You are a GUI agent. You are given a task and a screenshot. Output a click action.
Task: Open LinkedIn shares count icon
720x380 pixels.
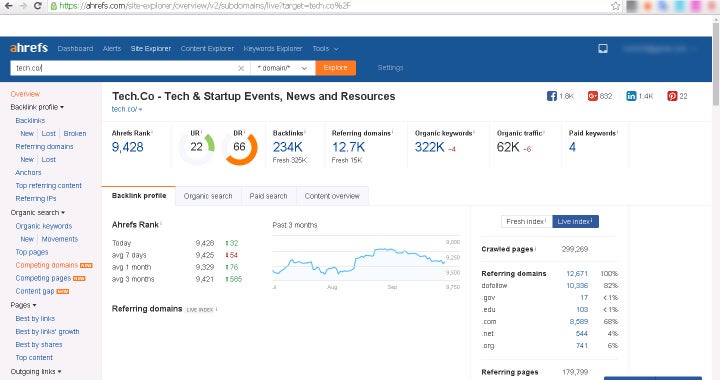click(x=631, y=96)
